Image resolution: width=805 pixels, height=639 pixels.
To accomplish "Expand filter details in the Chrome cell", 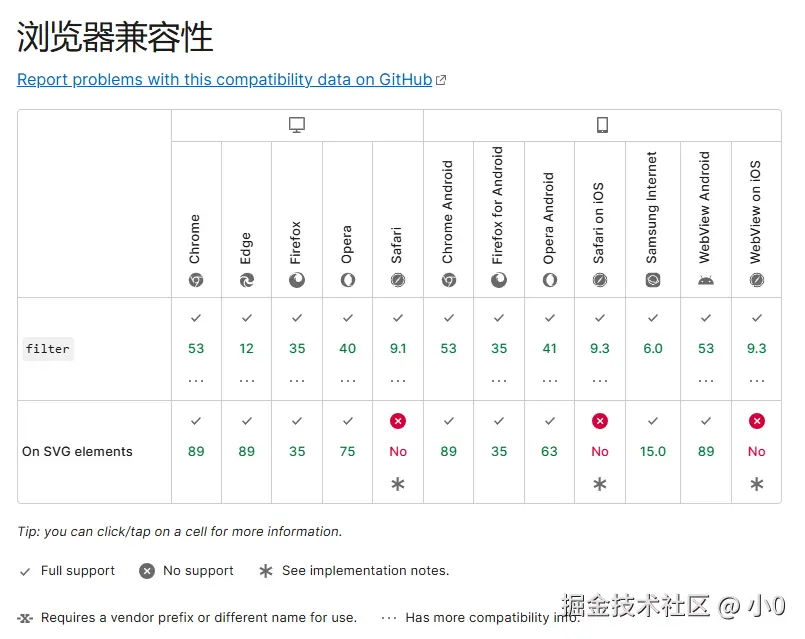I will [196, 380].
